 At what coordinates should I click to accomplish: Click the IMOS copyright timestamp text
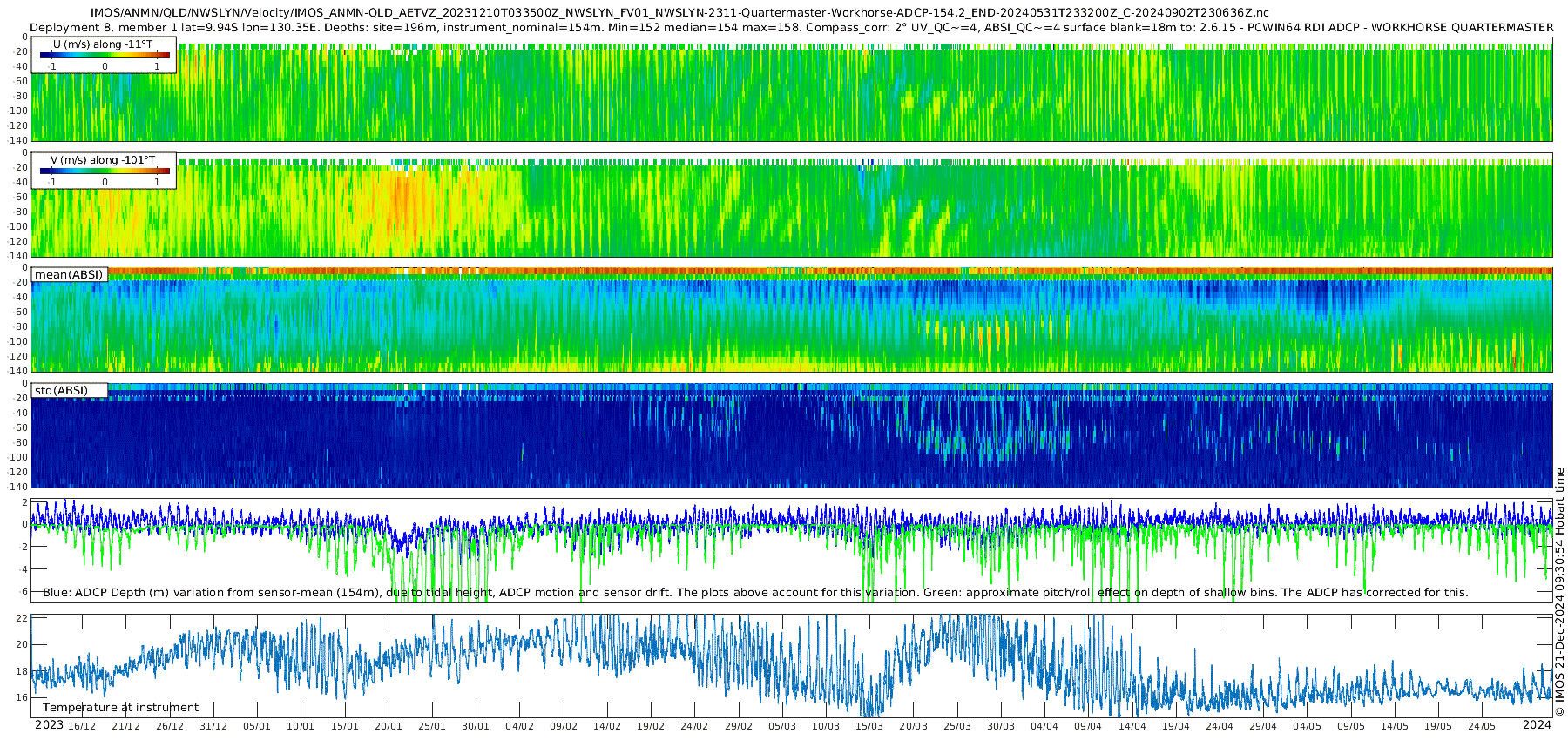pos(1560,592)
